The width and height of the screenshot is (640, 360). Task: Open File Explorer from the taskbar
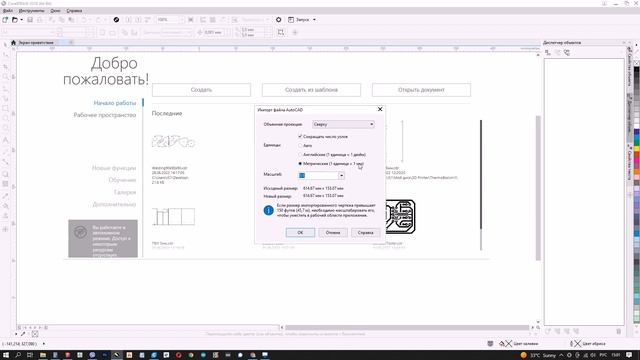[x=43, y=355]
